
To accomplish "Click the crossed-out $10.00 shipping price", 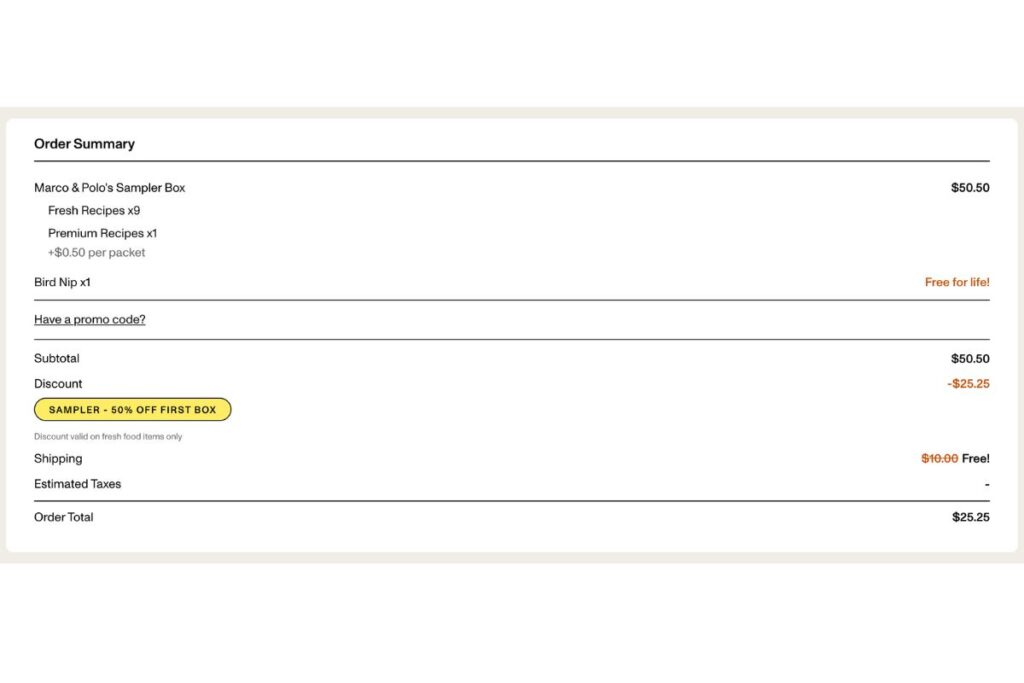I will 939,459.
